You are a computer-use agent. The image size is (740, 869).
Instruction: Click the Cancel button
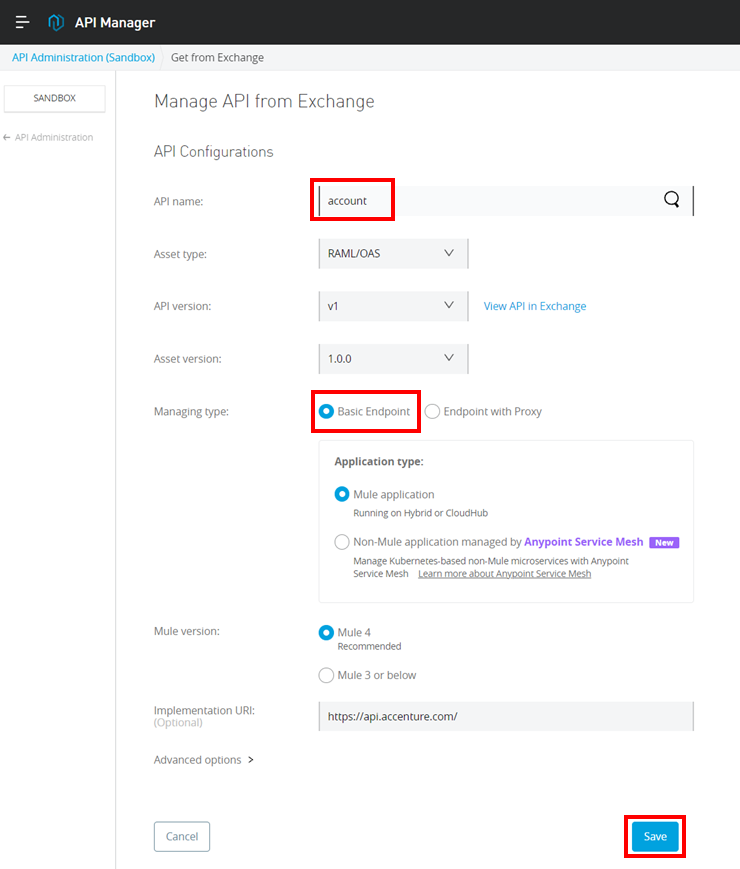[182, 836]
